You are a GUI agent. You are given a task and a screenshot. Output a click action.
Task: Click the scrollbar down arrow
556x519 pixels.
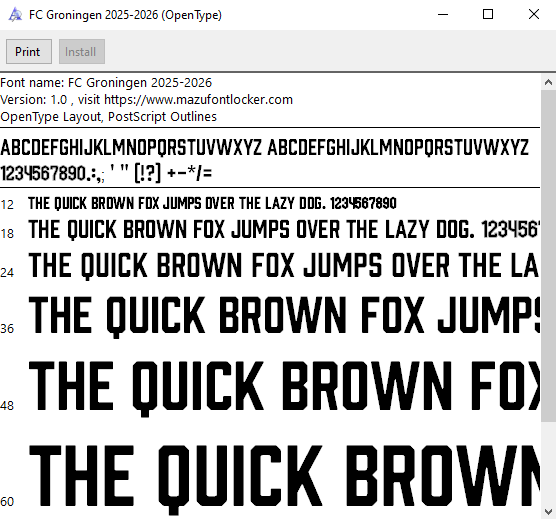point(548,512)
